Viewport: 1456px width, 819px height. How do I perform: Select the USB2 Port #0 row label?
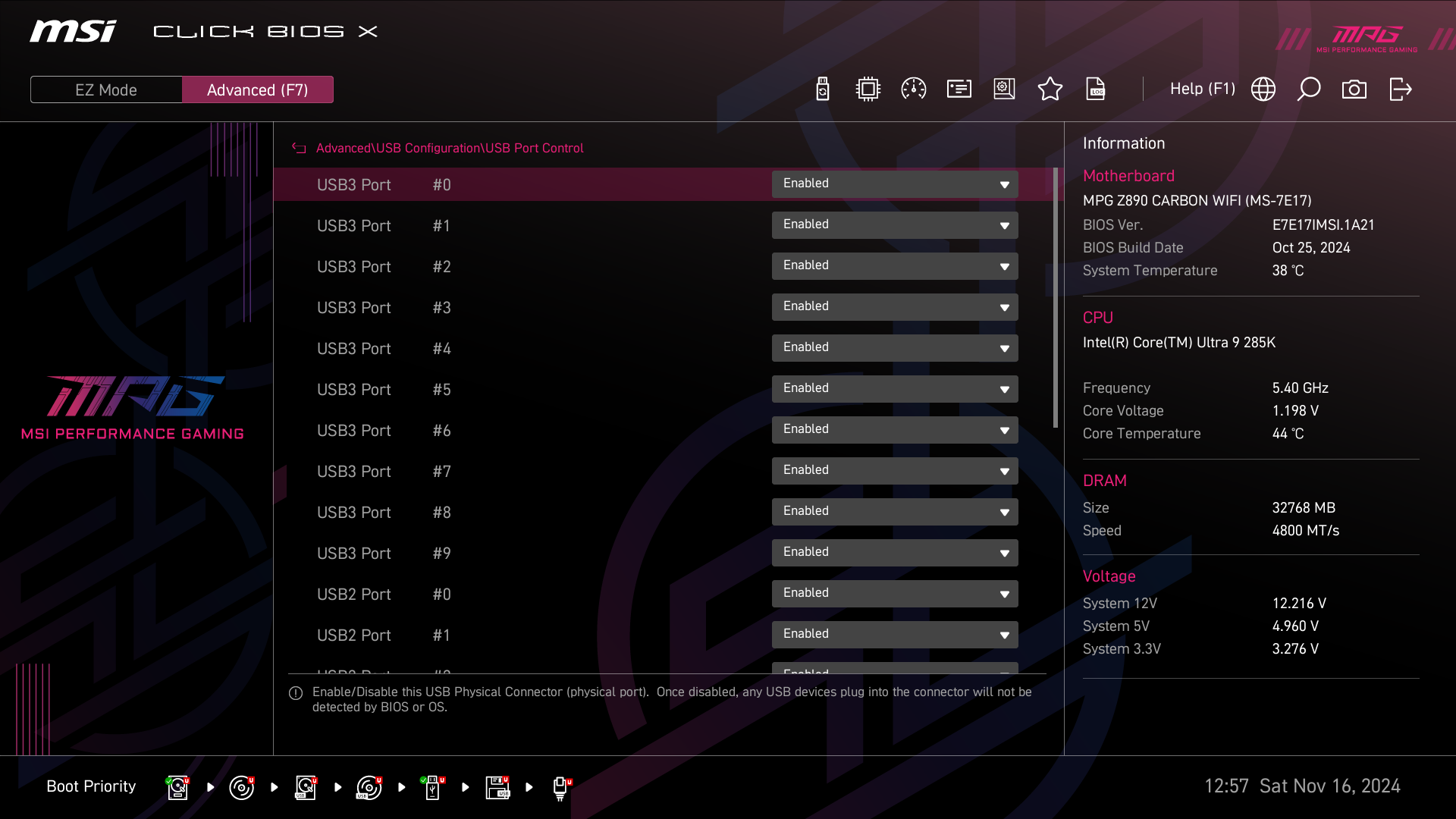tap(384, 595)
